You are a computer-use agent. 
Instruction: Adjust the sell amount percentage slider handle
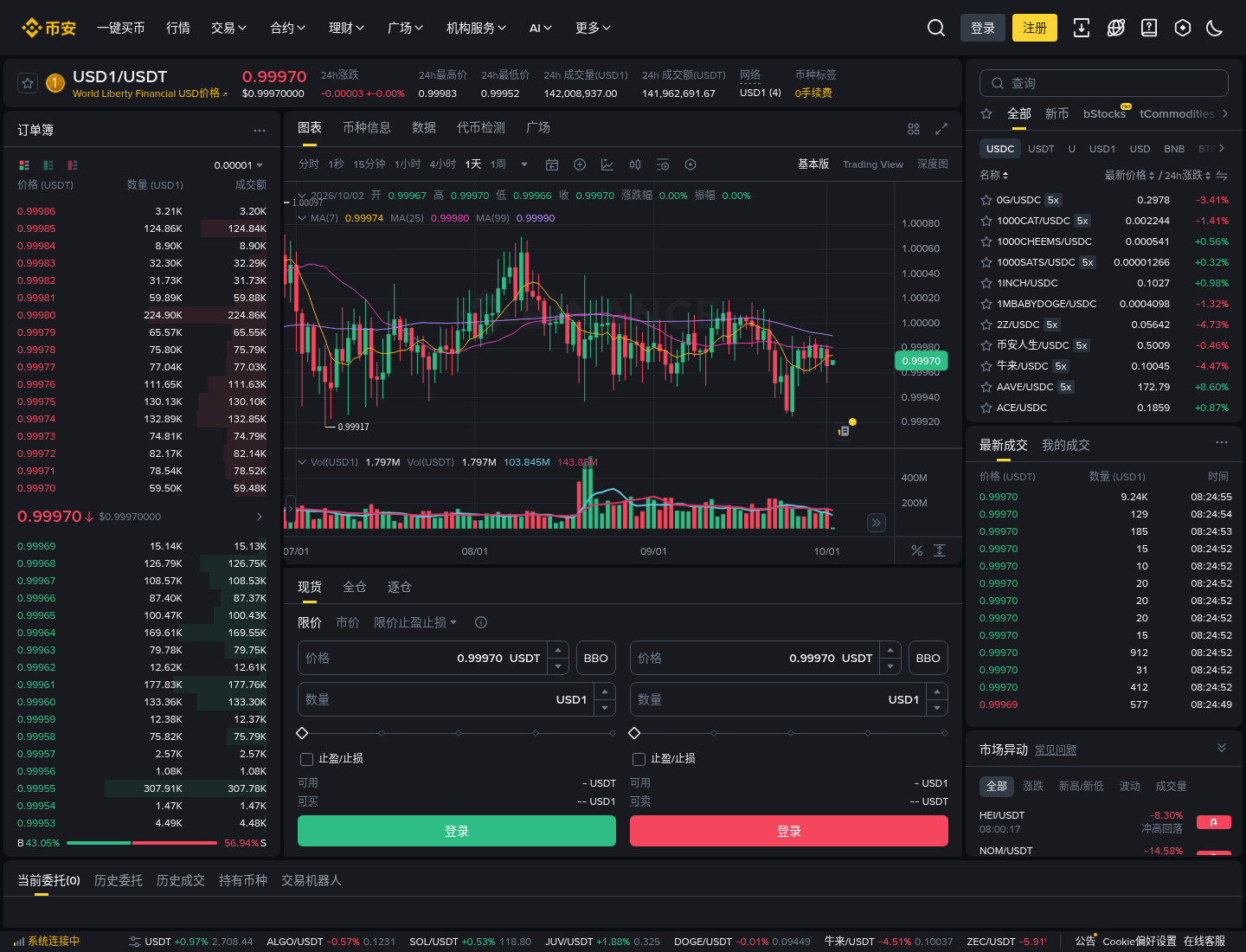pyautogui.click(x=634, y=733)
